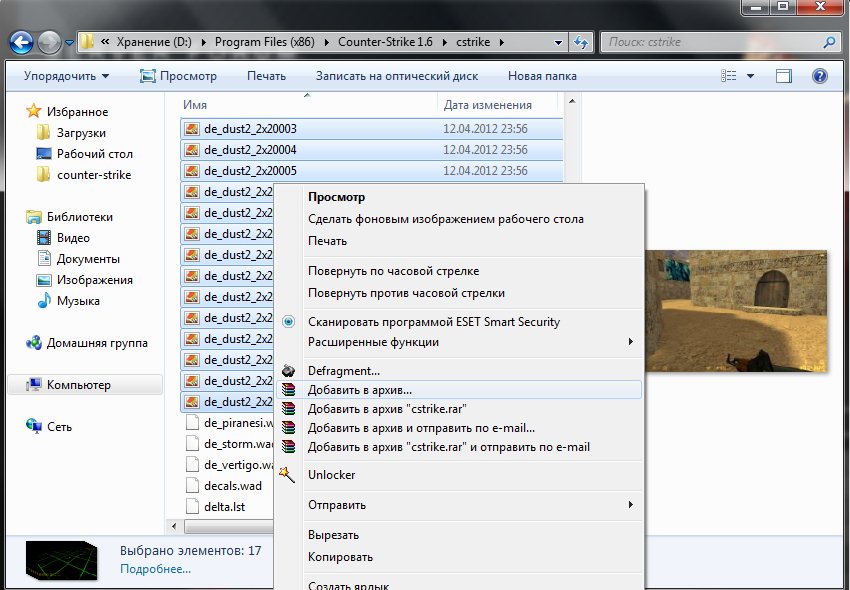Click the refresh icon beside address bar

point(580,43)
